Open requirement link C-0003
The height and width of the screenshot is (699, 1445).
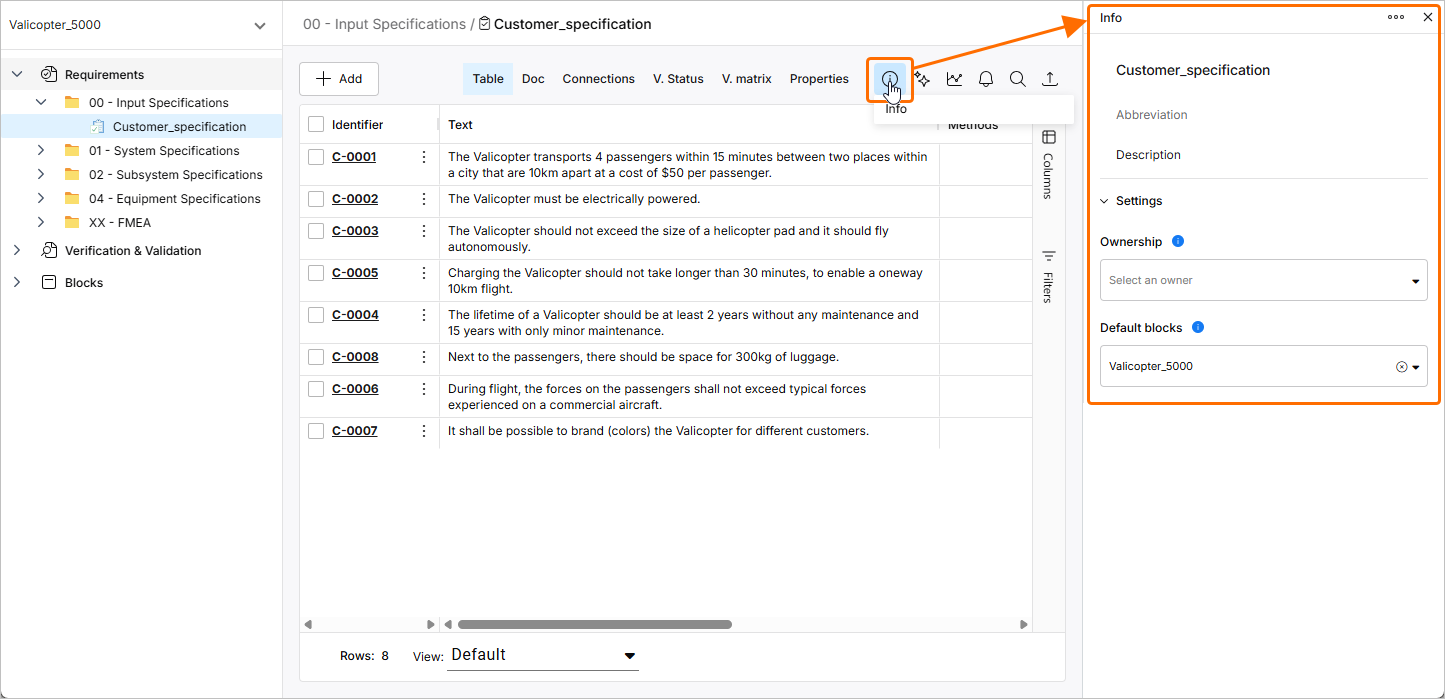click(x=355, y=231)
